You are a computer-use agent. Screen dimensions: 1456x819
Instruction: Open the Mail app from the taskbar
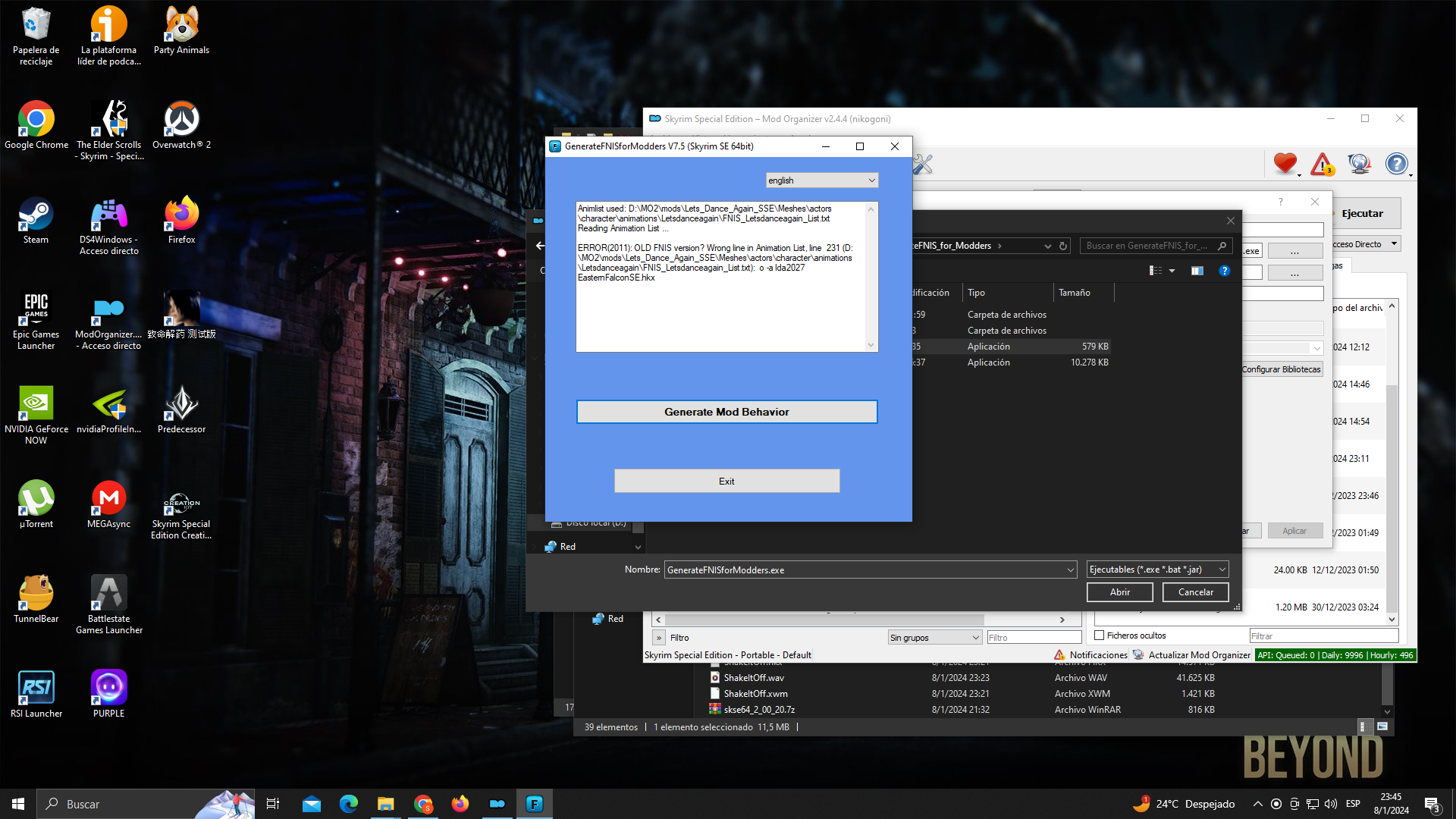point(312,804)
